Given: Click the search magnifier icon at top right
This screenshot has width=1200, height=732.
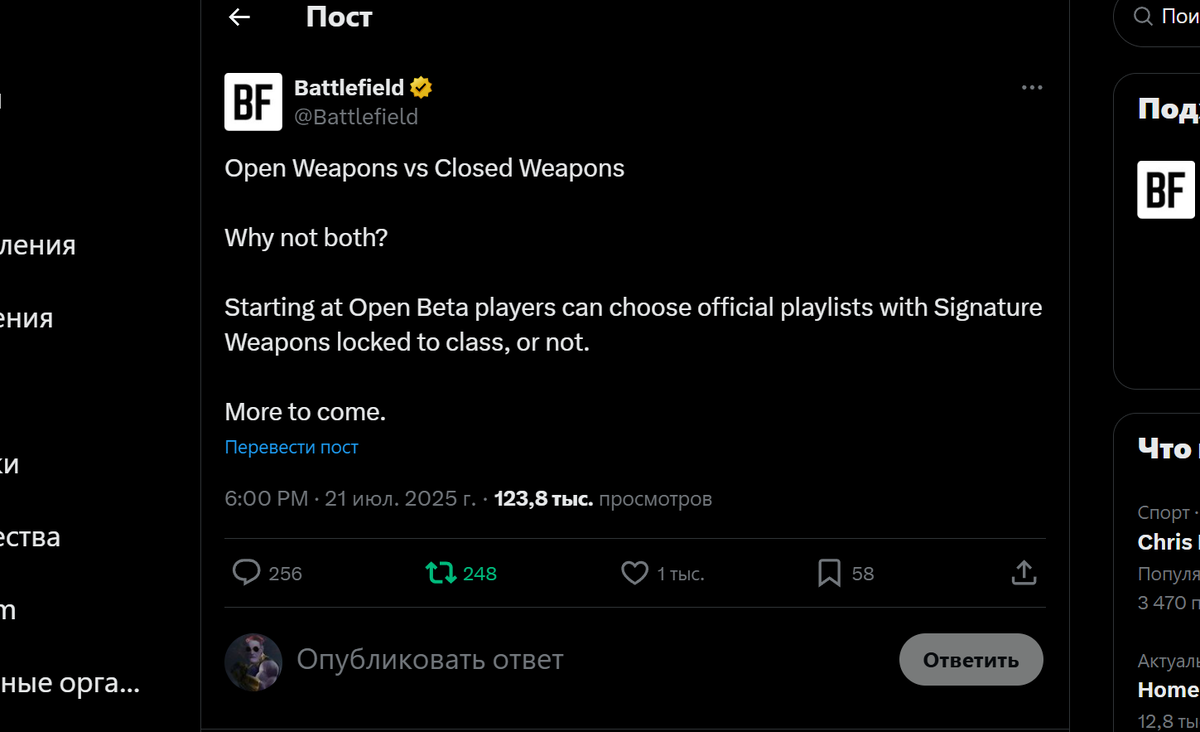Looking at the screenshot, I should tap(1141, 17).
